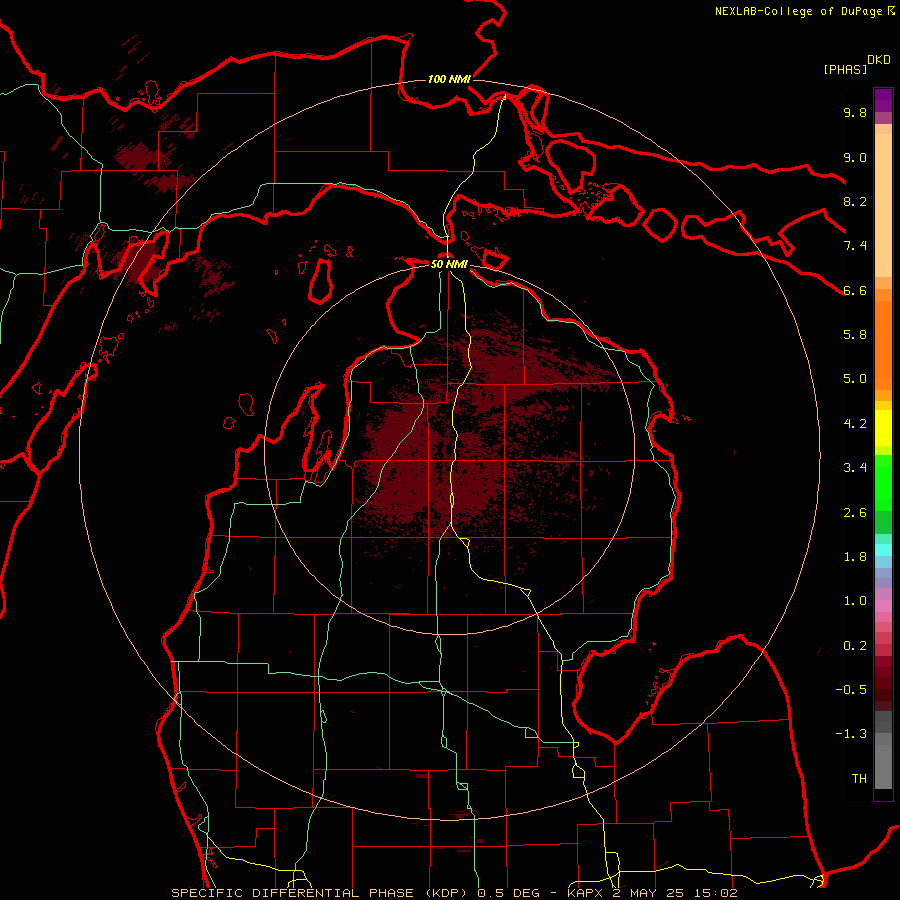Click the 9.8 legend value

coord(855,112)
